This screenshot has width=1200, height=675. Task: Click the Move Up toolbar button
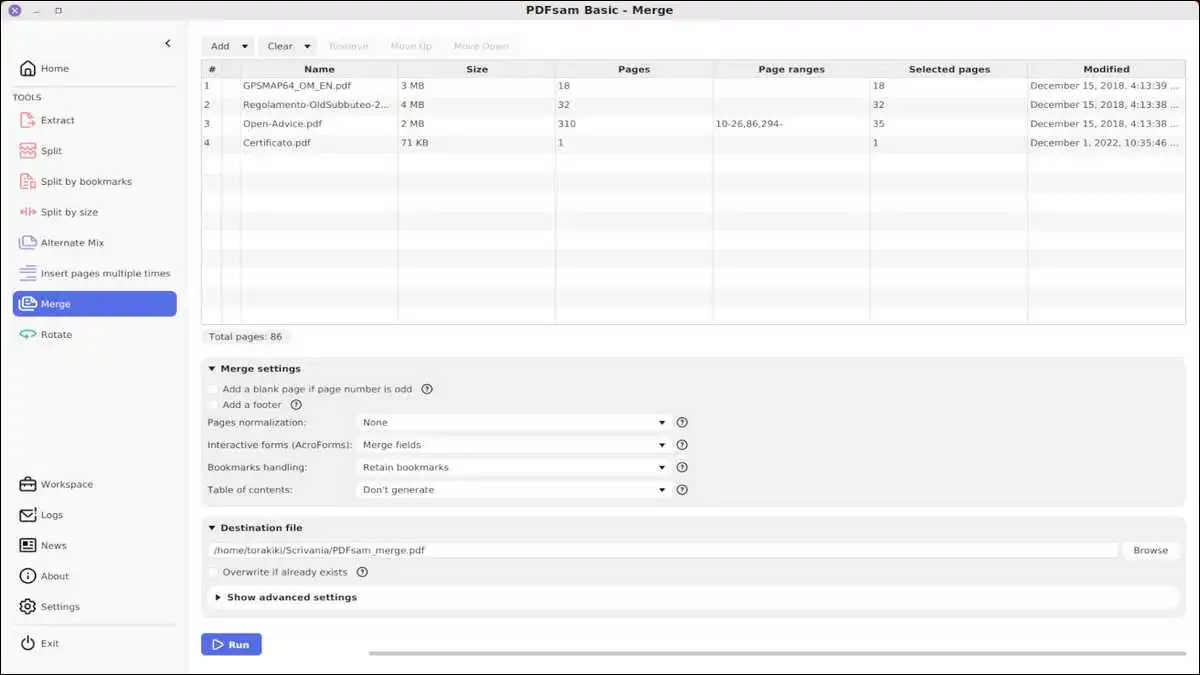click(411, 46)
